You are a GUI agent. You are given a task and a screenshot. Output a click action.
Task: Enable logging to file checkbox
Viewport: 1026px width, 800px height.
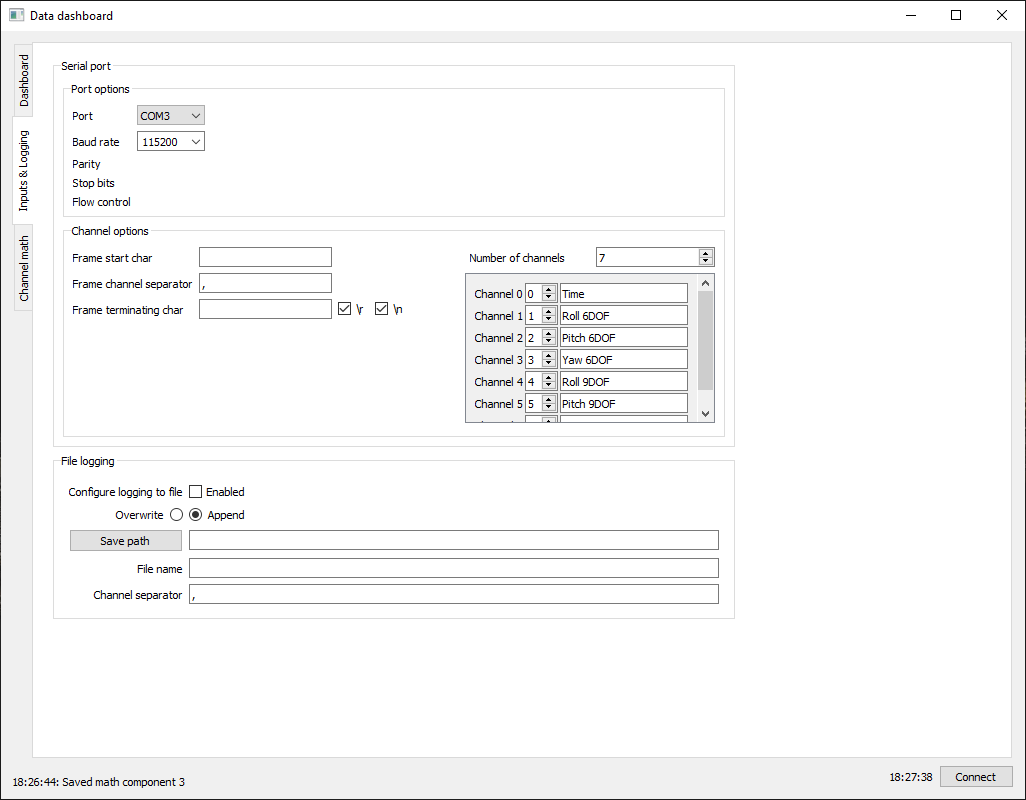pos(196,492)
